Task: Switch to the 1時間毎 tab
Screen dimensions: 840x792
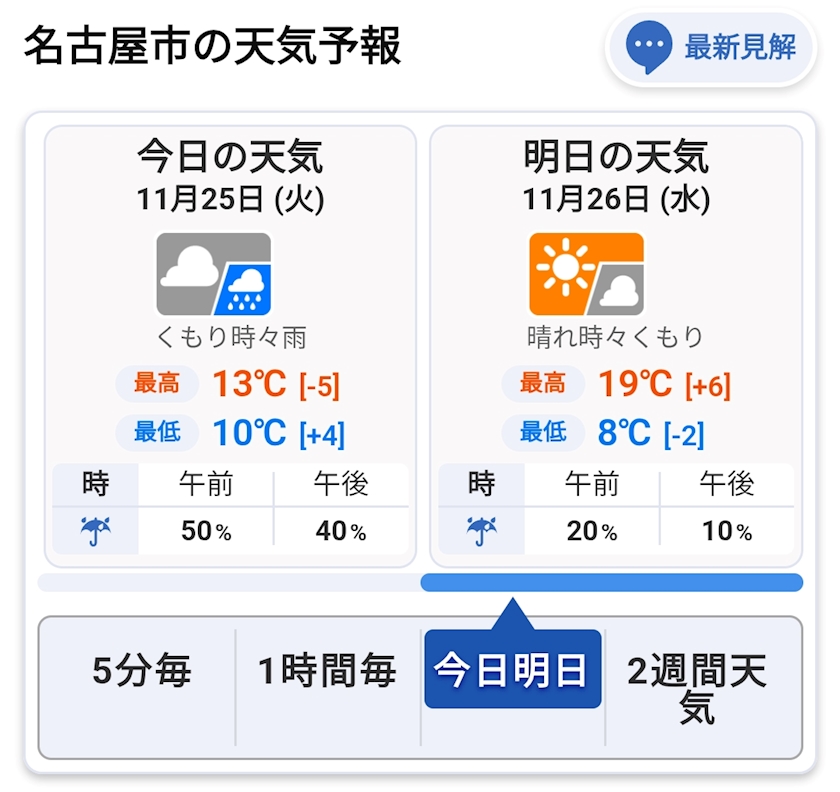Action: tap(328, 671)
